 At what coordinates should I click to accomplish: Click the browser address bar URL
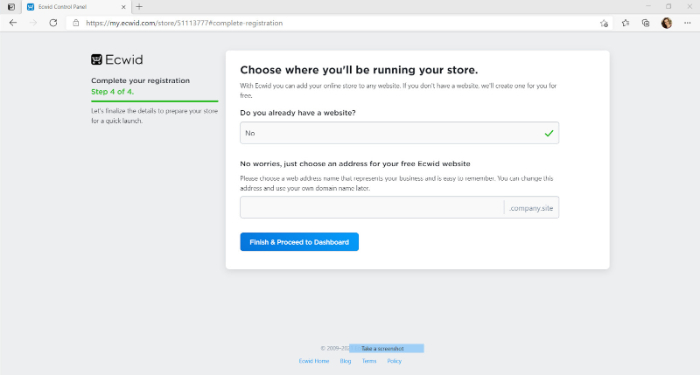(184, 23)
